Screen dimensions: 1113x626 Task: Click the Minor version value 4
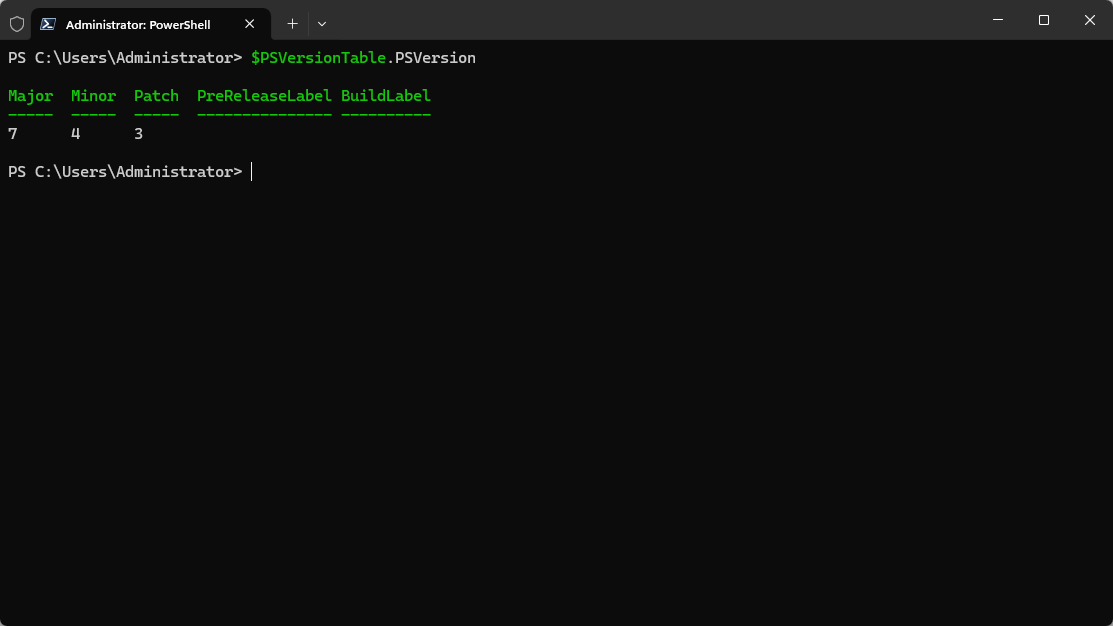[x=76, y=134]
